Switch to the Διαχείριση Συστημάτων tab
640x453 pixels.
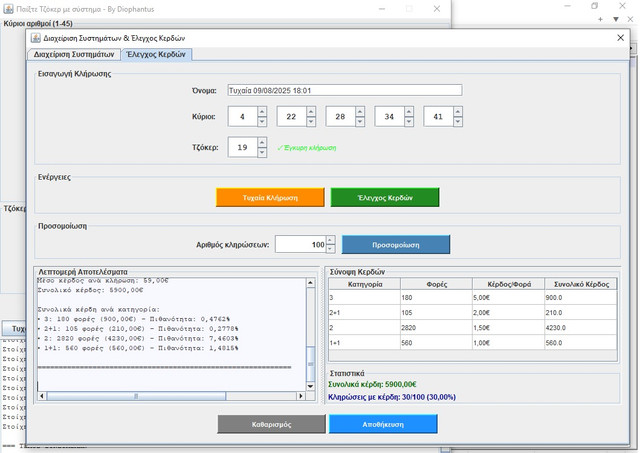point(74,54)
